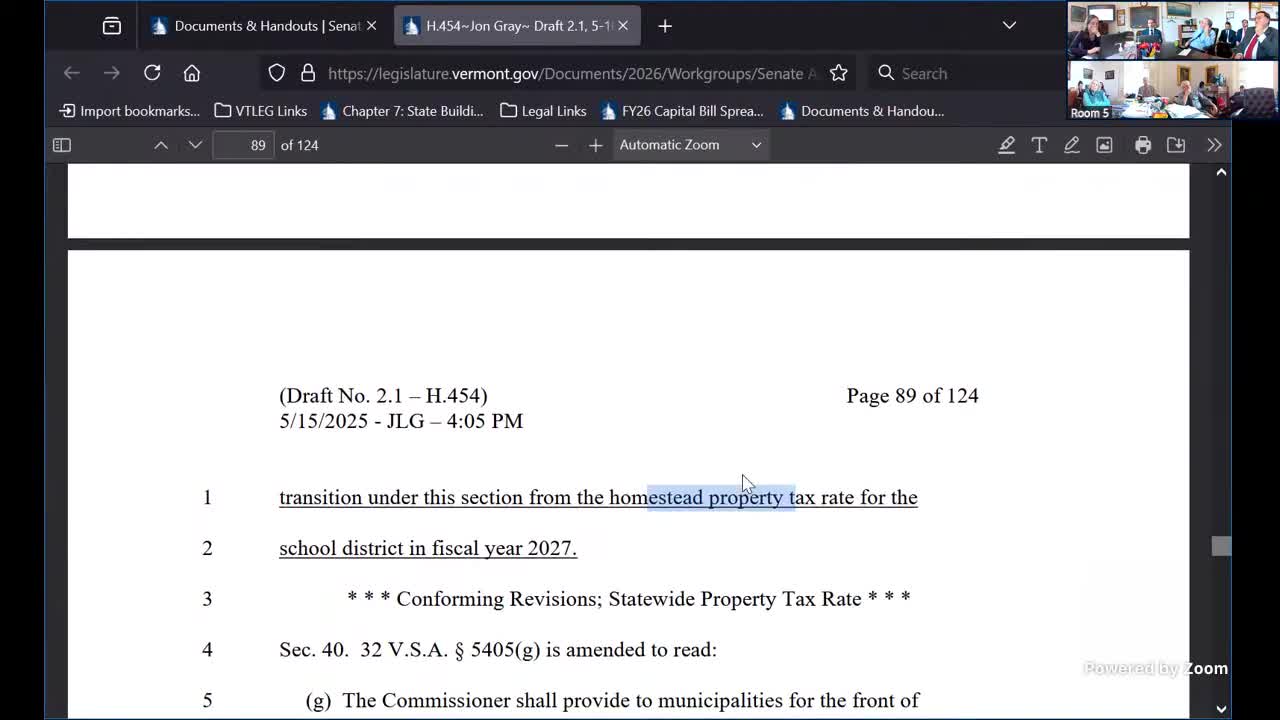Click '(g) The Commissioner shall provide' line
The image size is (1280, 720).
612,700
